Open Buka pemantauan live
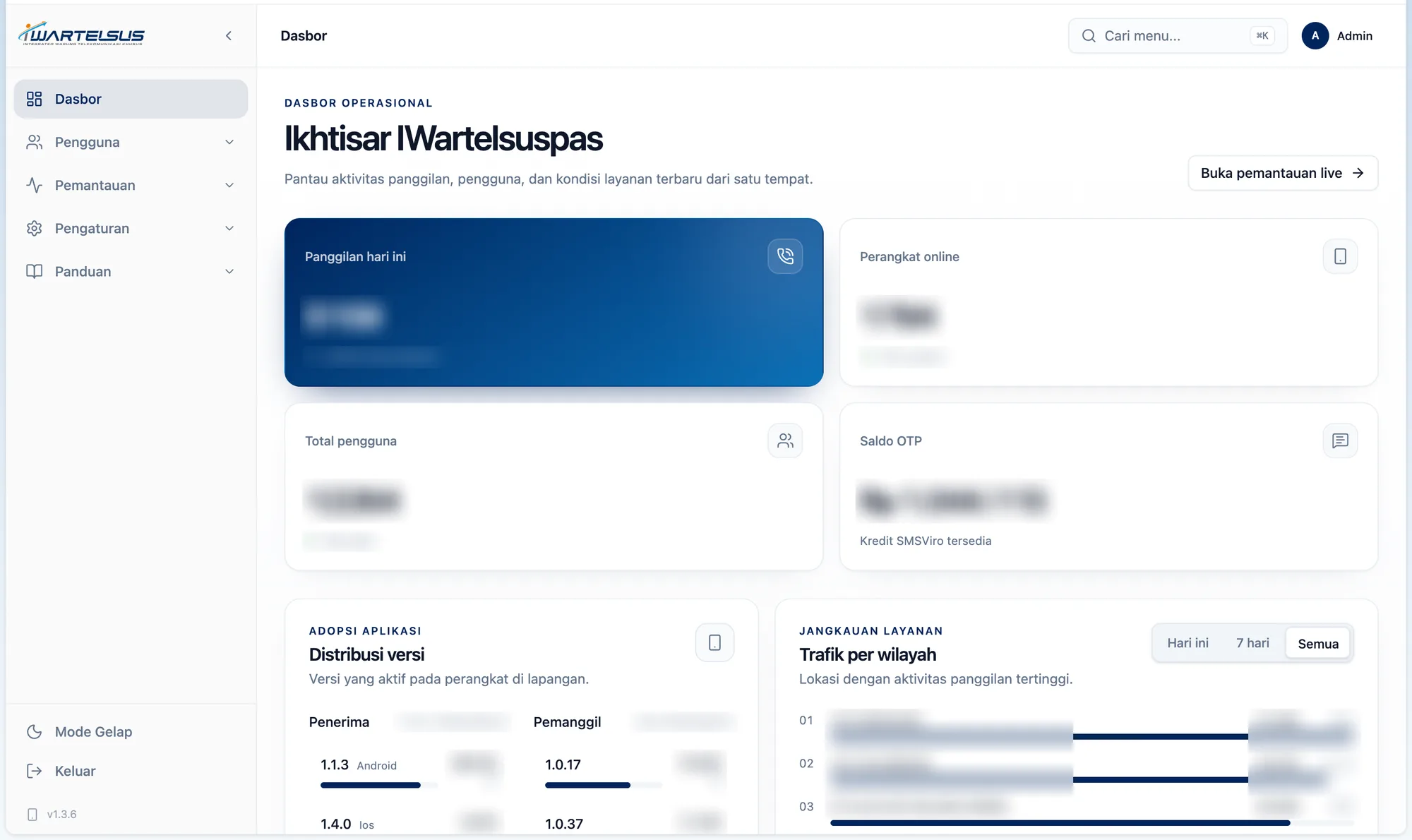 (1283, 173)
